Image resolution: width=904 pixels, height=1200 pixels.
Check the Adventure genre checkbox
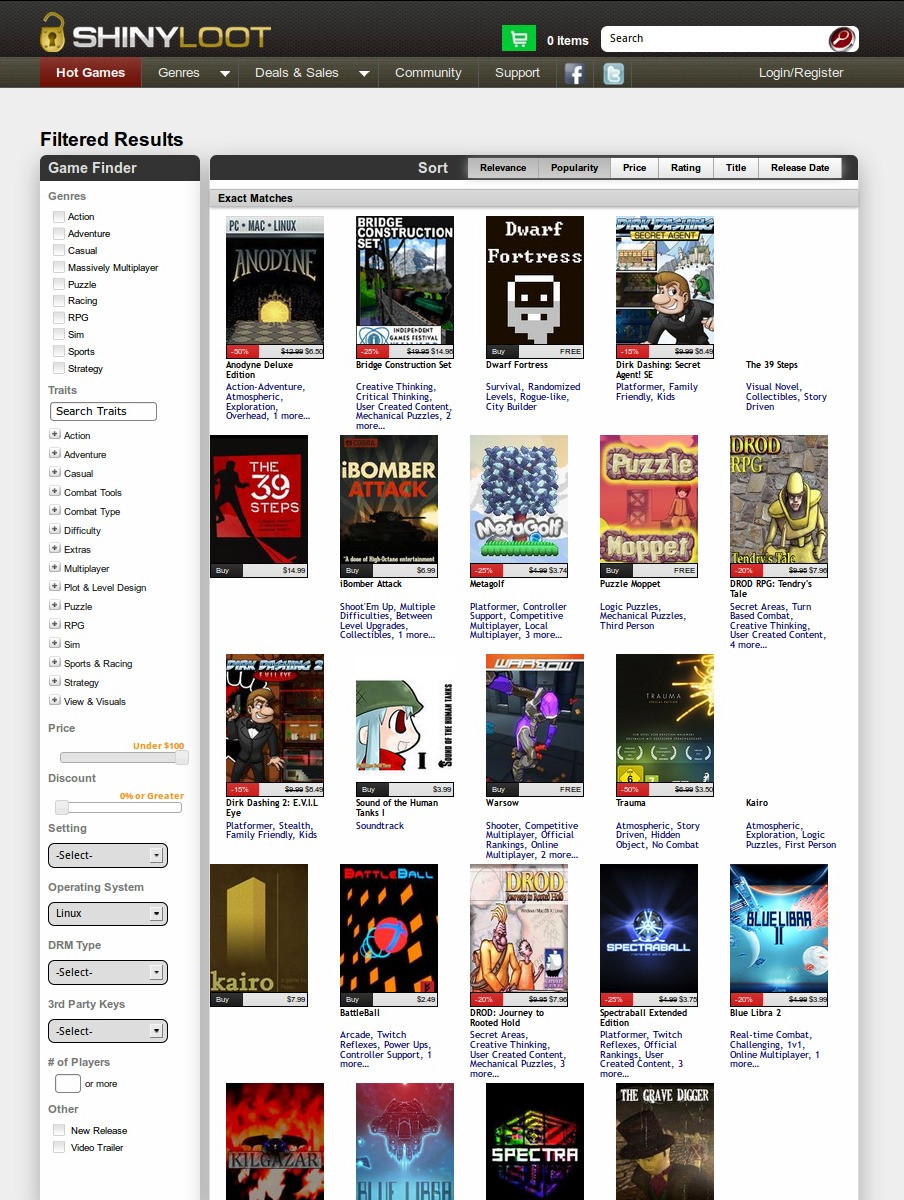click(59, 233)
